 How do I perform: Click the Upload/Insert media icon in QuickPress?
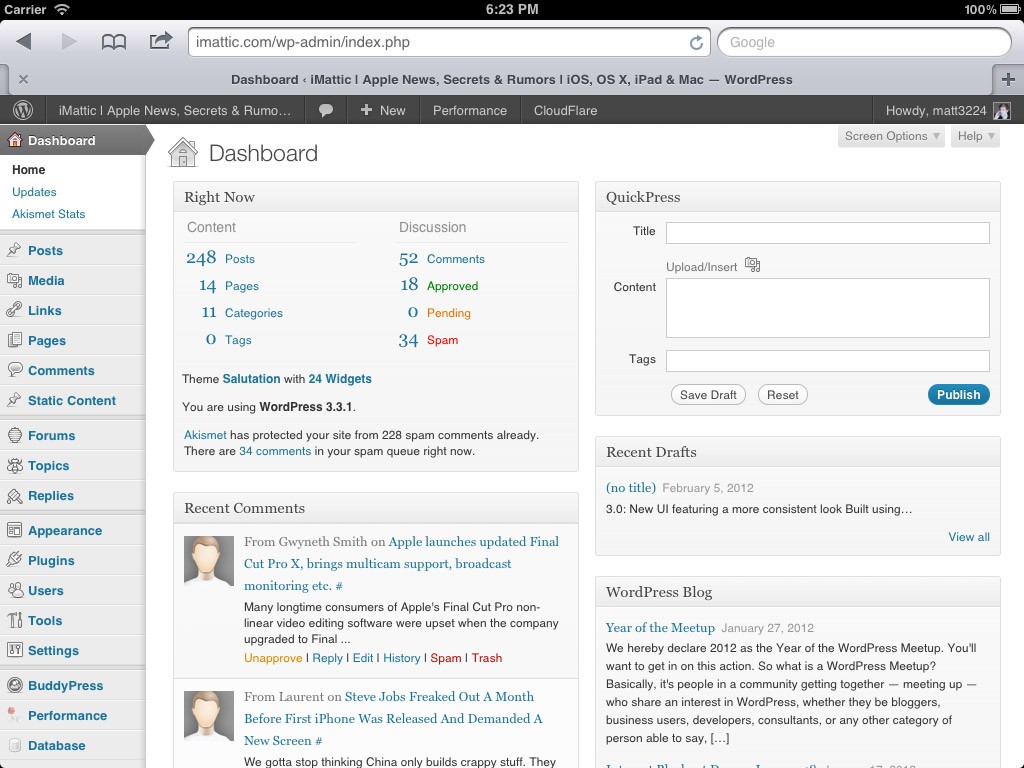[x=752, y=264]
